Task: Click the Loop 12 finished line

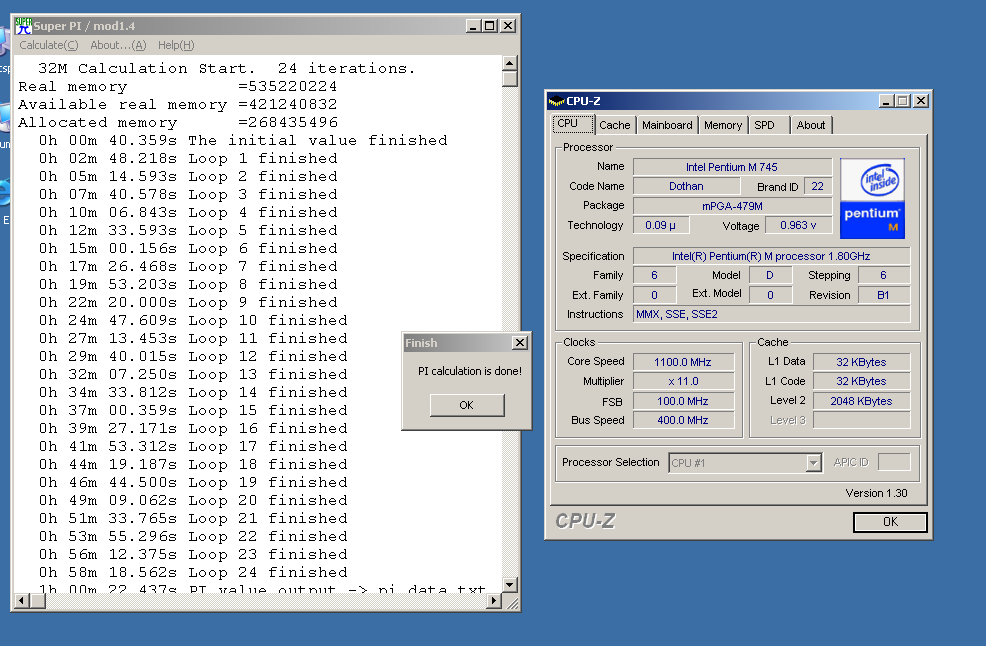Action: 193,356
